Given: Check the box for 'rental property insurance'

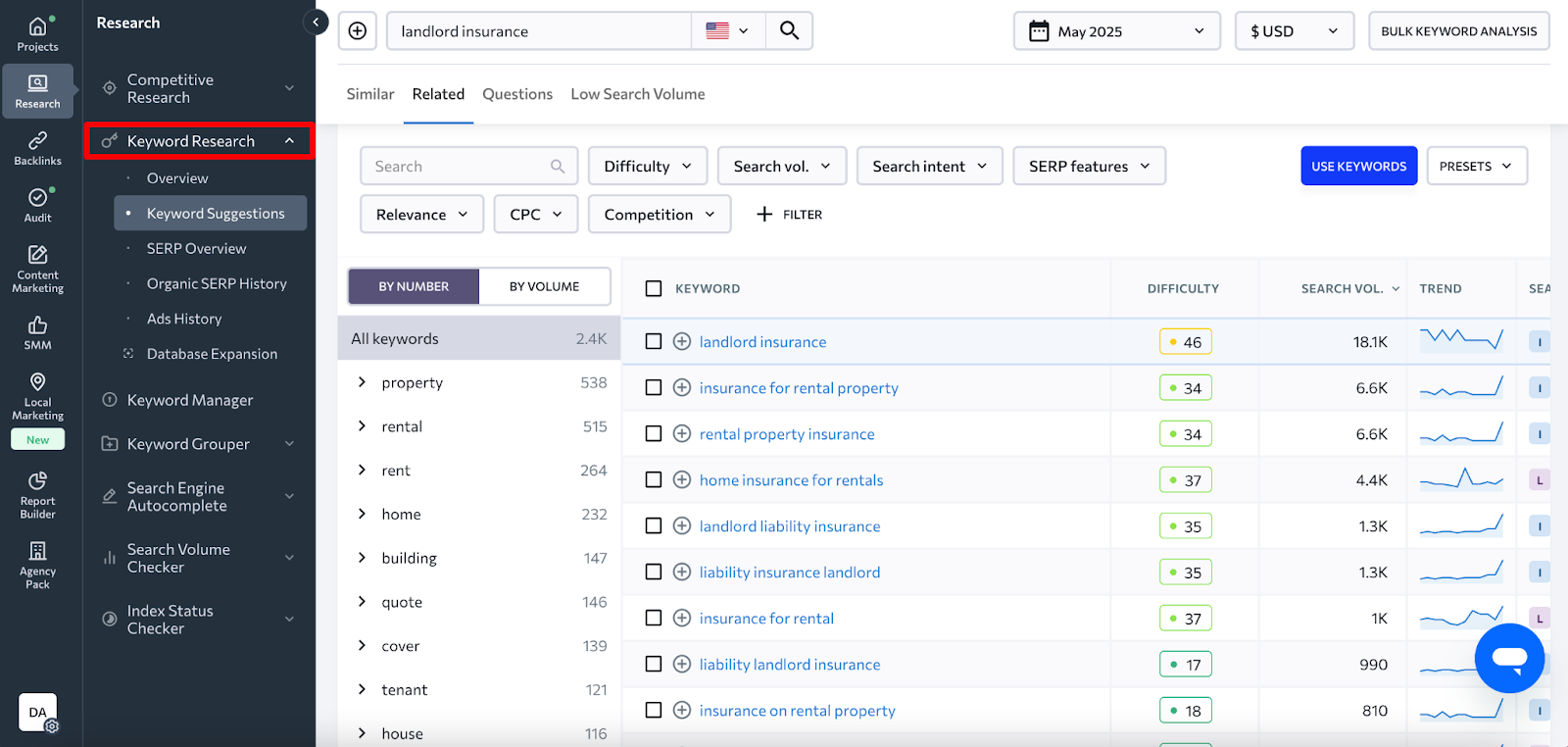Looking at the screenshot, I should tap(654, 433).
